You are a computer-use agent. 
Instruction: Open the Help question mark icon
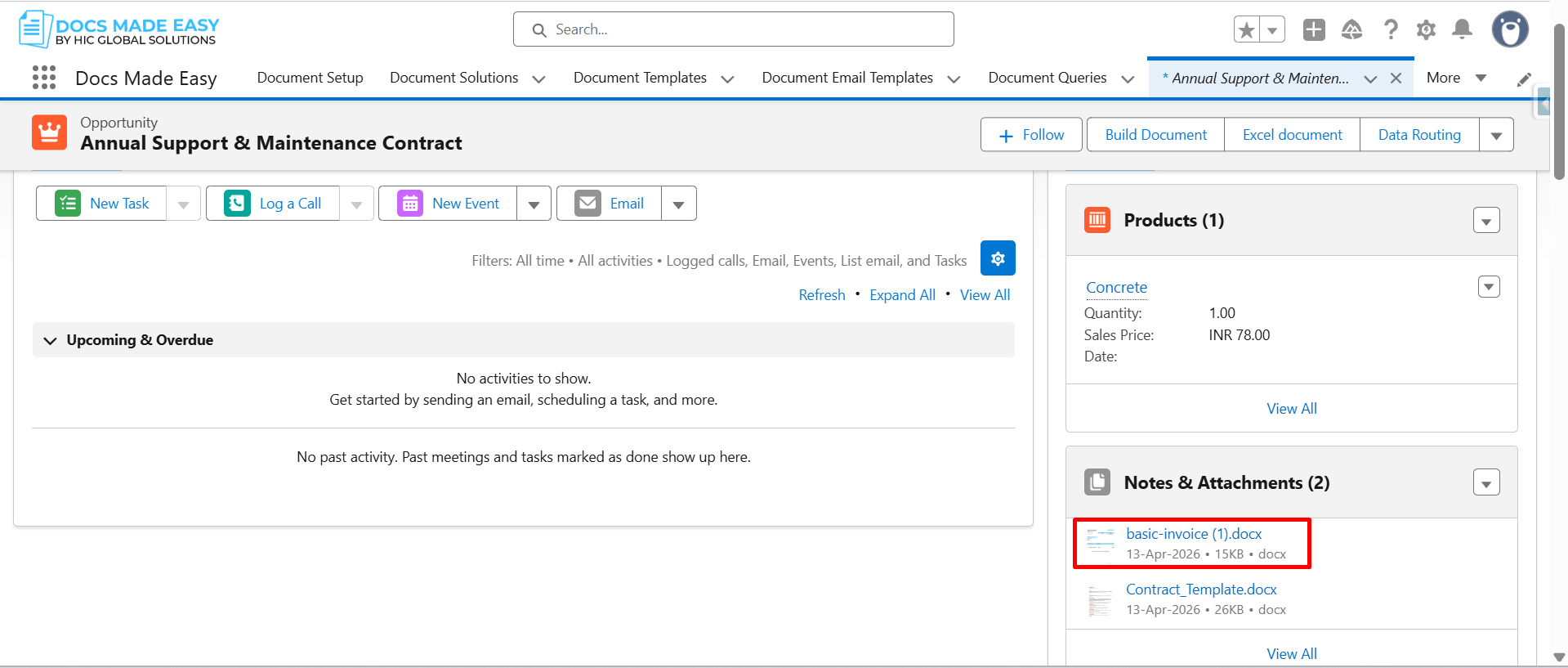click(1390, 30)
